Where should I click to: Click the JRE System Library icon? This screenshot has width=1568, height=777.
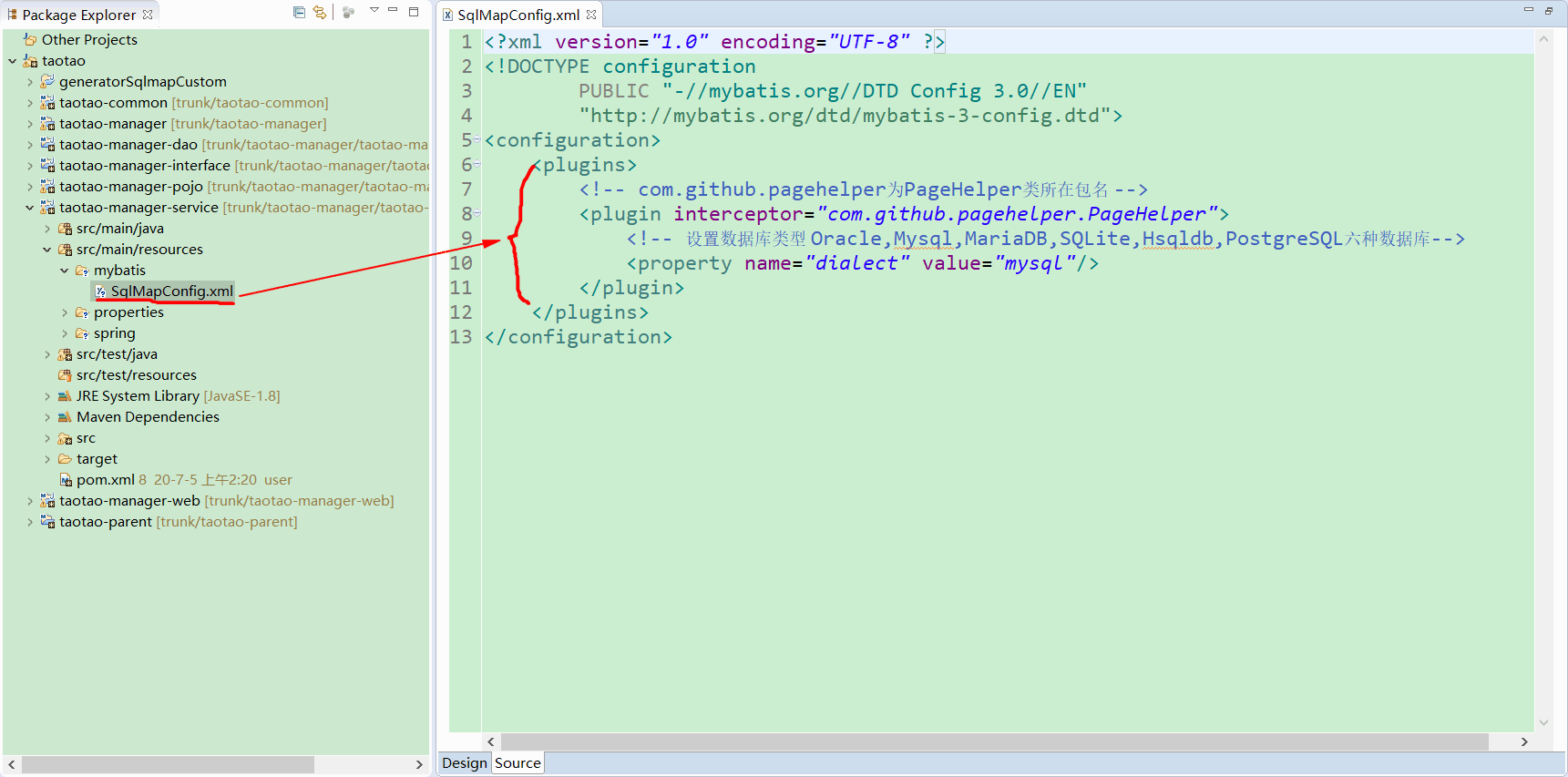65,396
